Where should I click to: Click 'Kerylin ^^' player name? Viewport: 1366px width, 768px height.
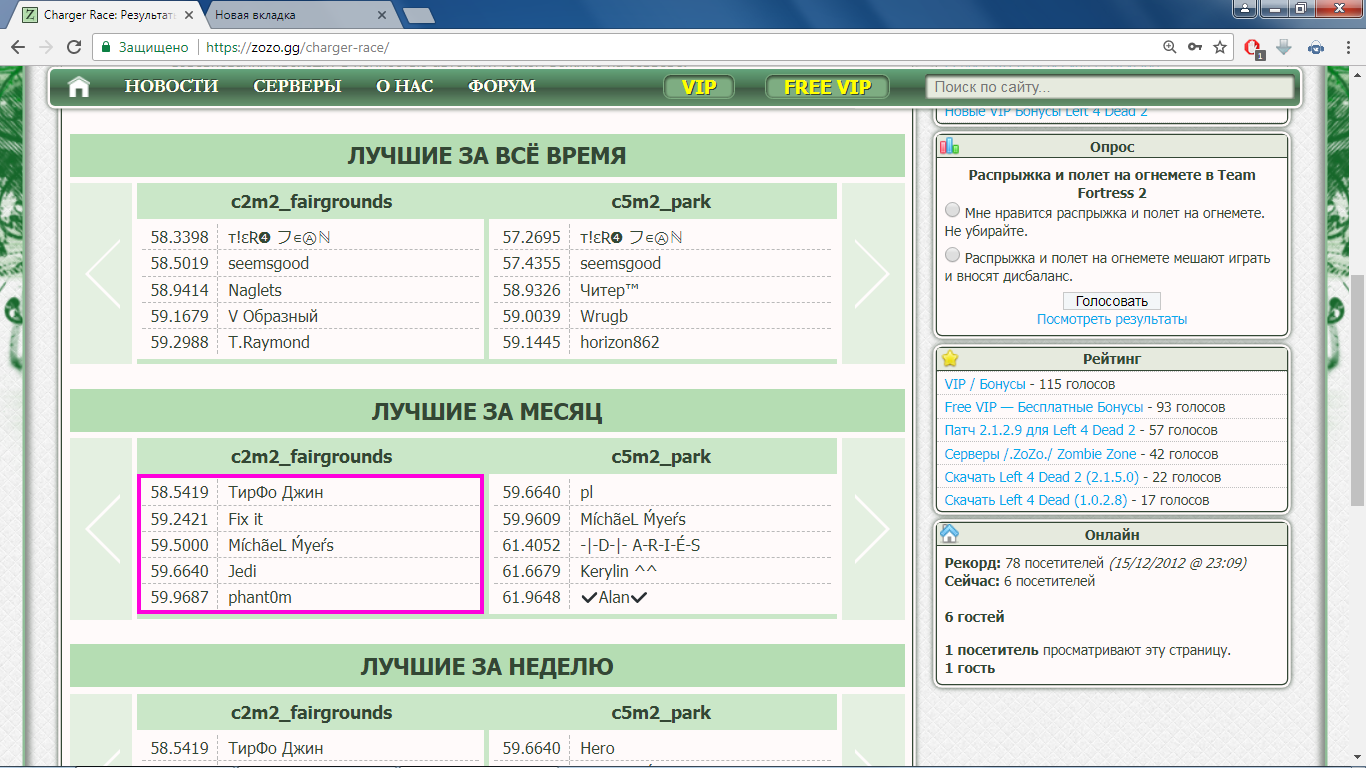618,571
